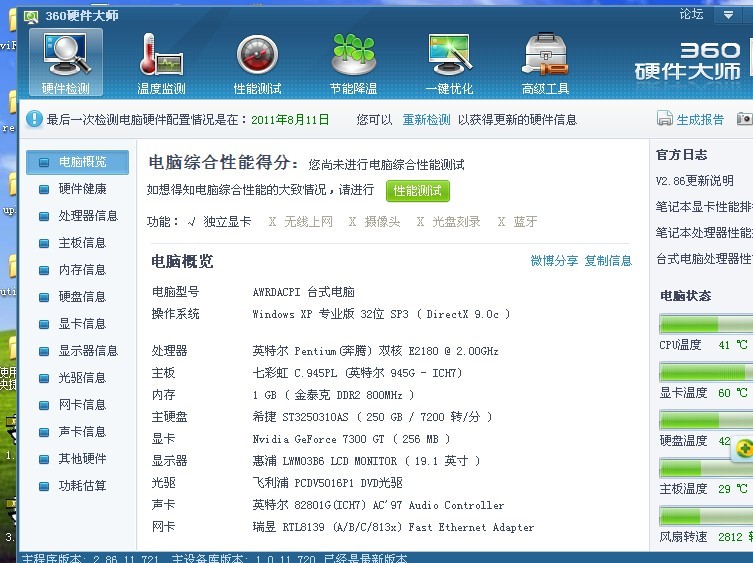The width and height of the screenshot is (753, 563).
Task: Click the Nvidia GeForce 7300 GT value
Action: [x=351, y=439]
